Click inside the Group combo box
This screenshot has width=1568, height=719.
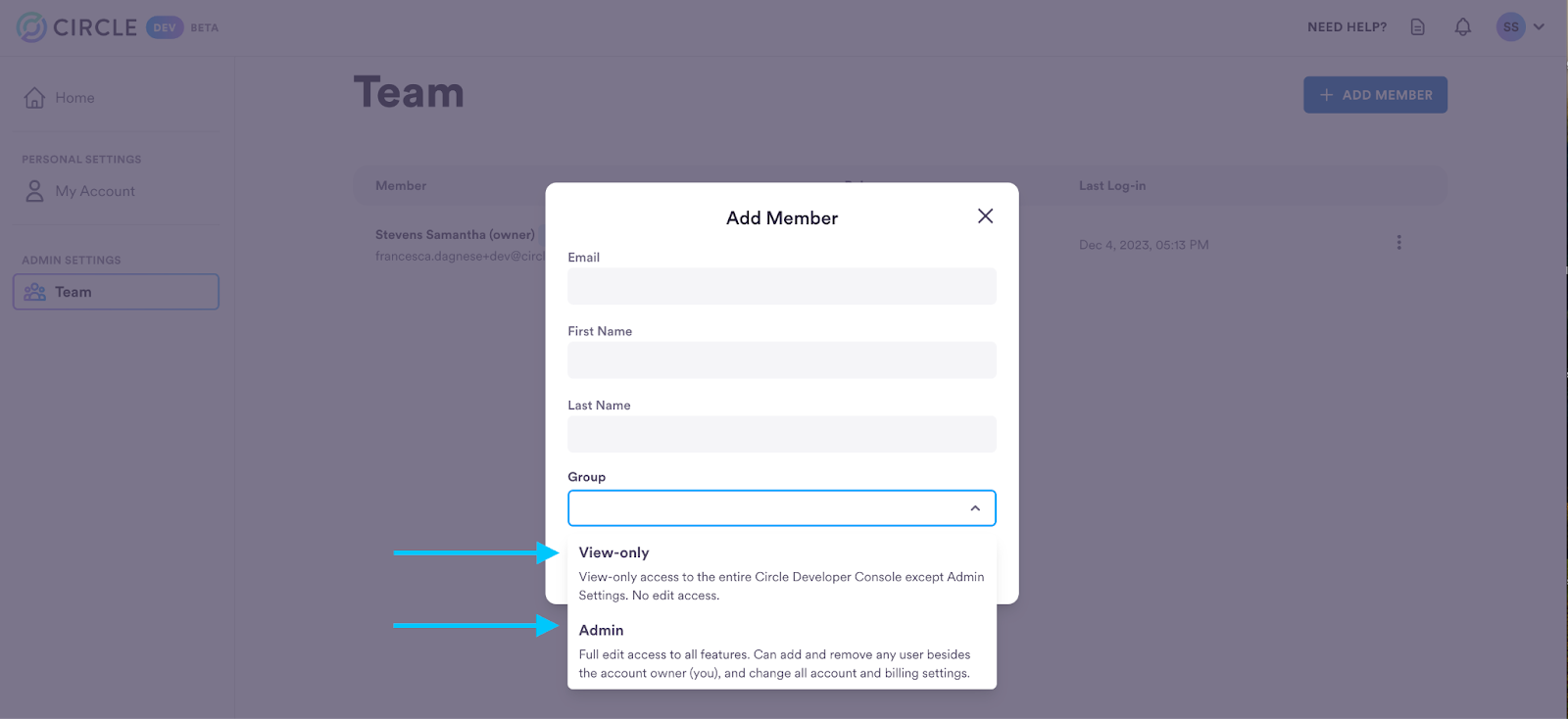782,508
